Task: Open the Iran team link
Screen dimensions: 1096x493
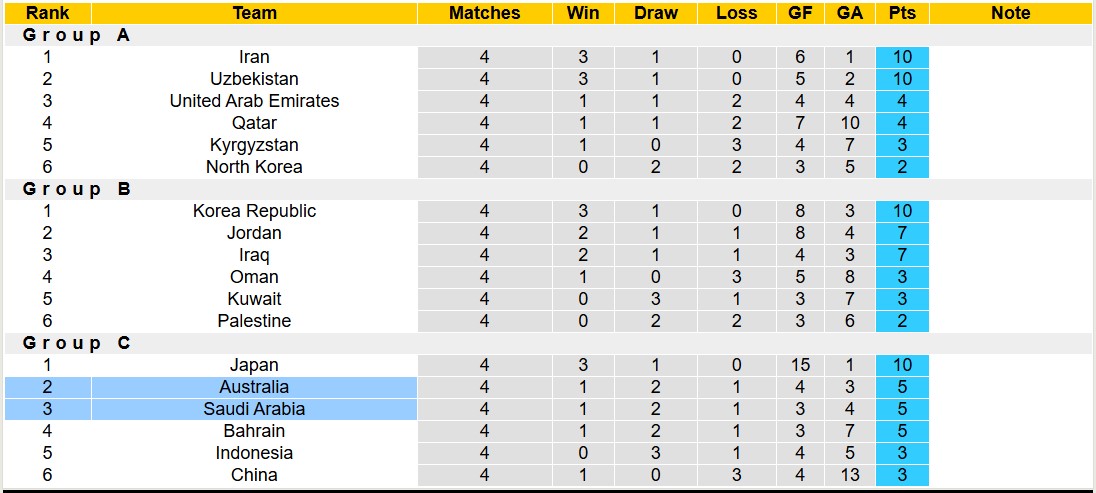Action: [x=254, y=57]
